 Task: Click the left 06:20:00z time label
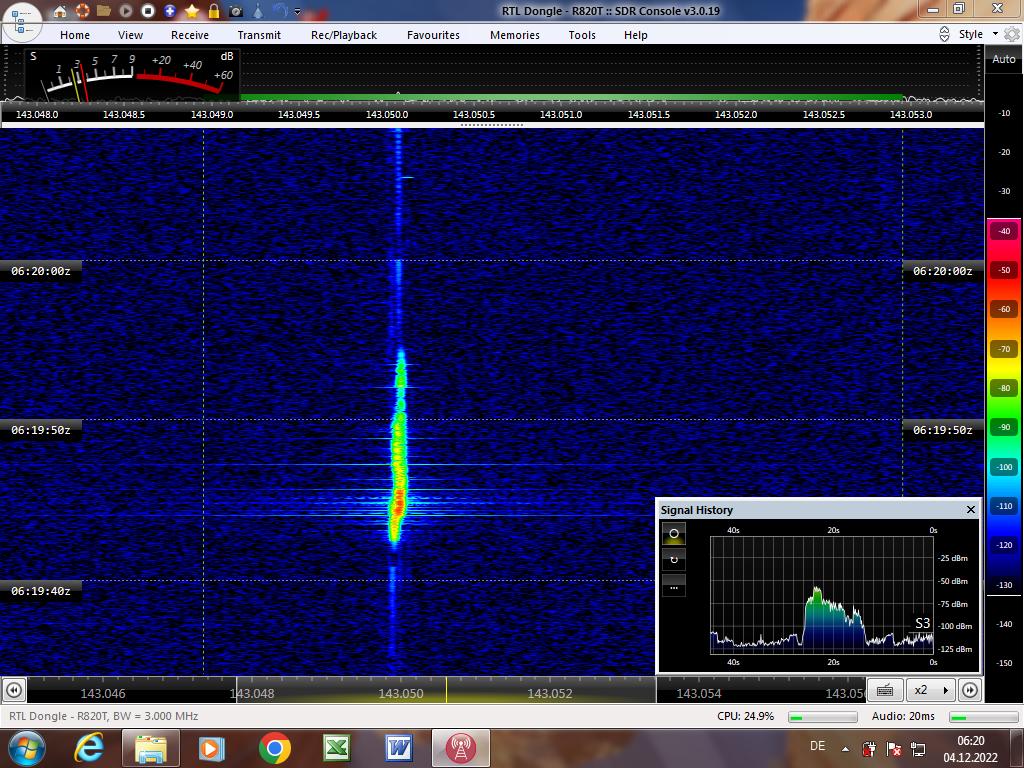click(x=40, y=271)
